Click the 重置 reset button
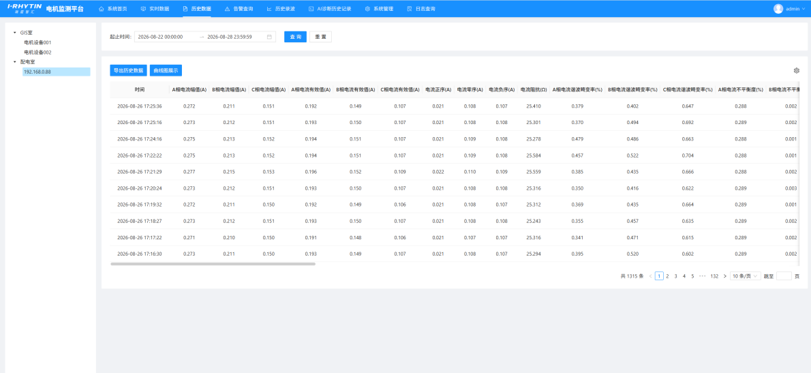This screenshot has width=811, height=373. tap(321, 37)
